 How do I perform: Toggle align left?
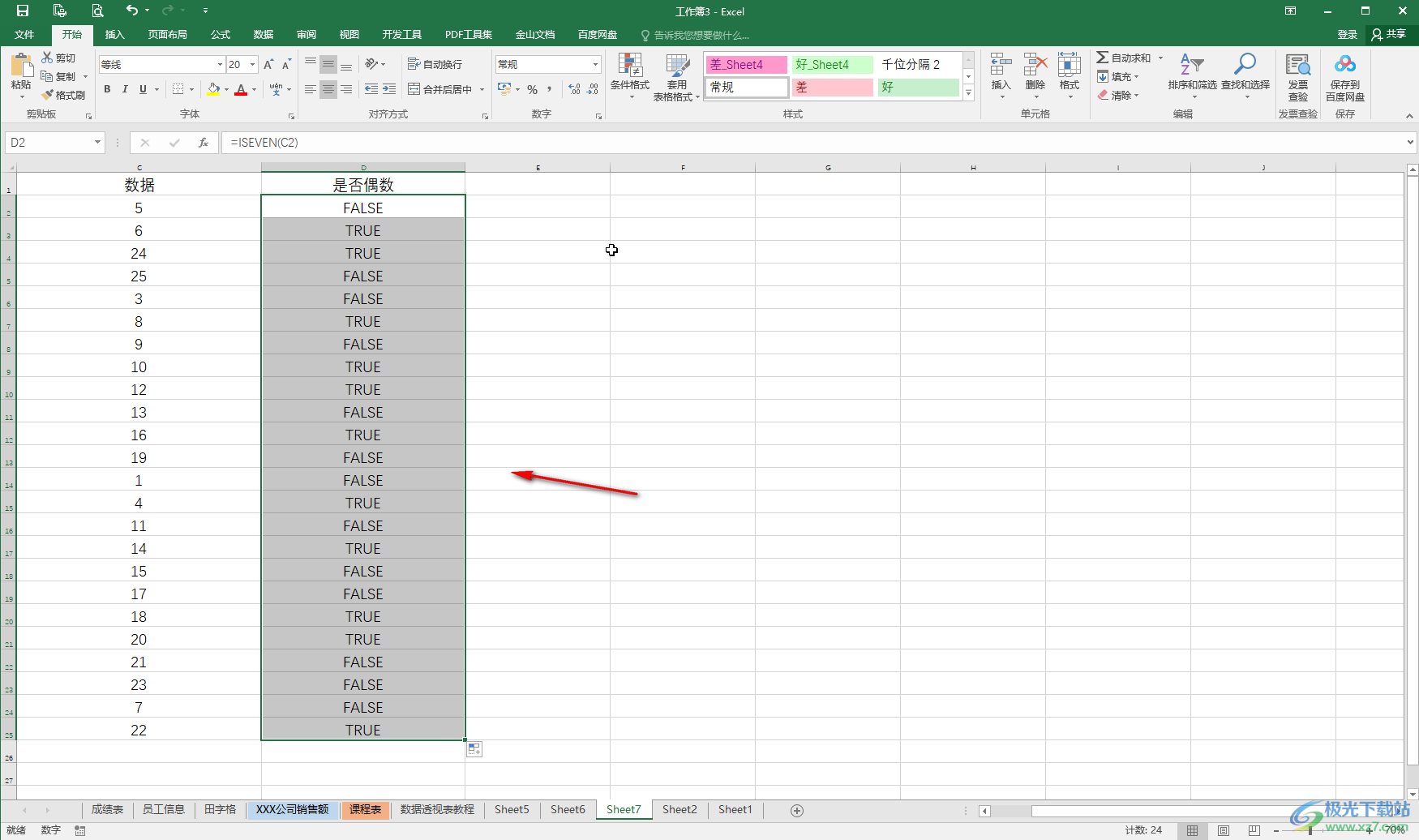[310, 89]
